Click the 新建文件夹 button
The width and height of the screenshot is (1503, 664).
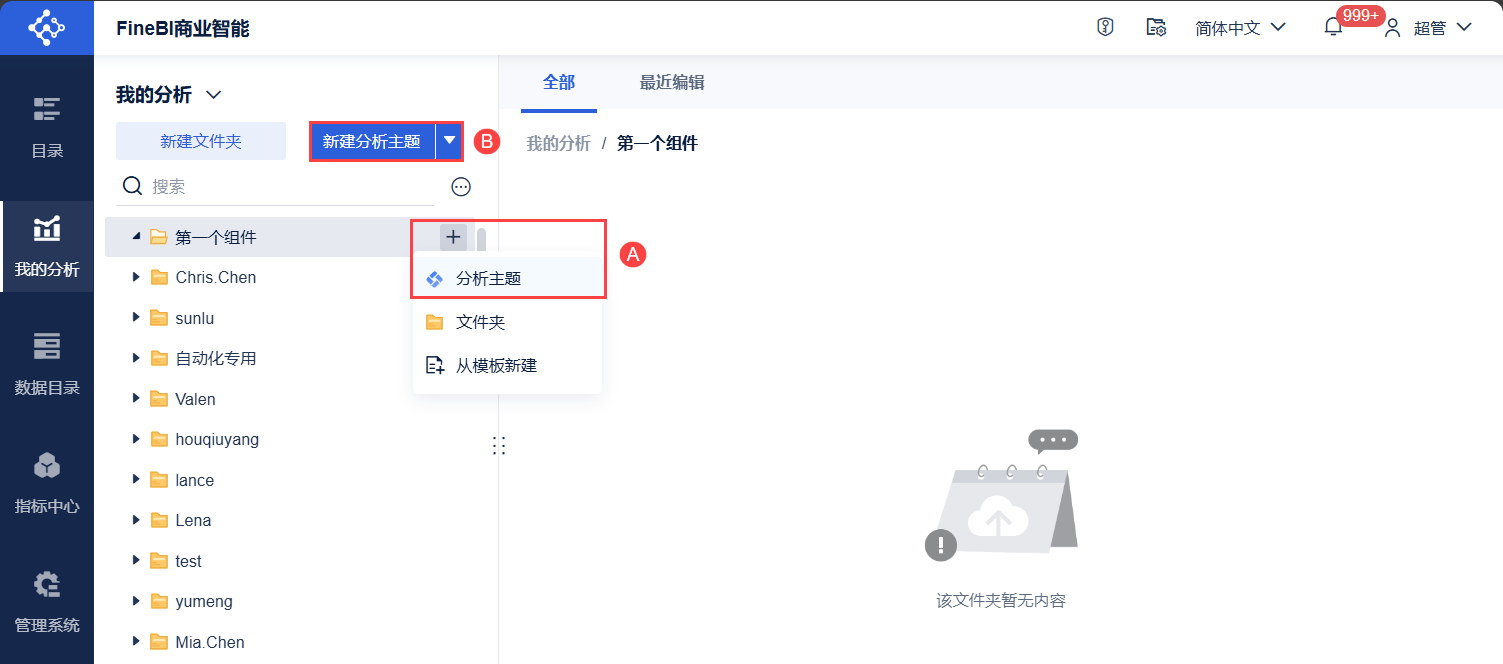point(201,141)
